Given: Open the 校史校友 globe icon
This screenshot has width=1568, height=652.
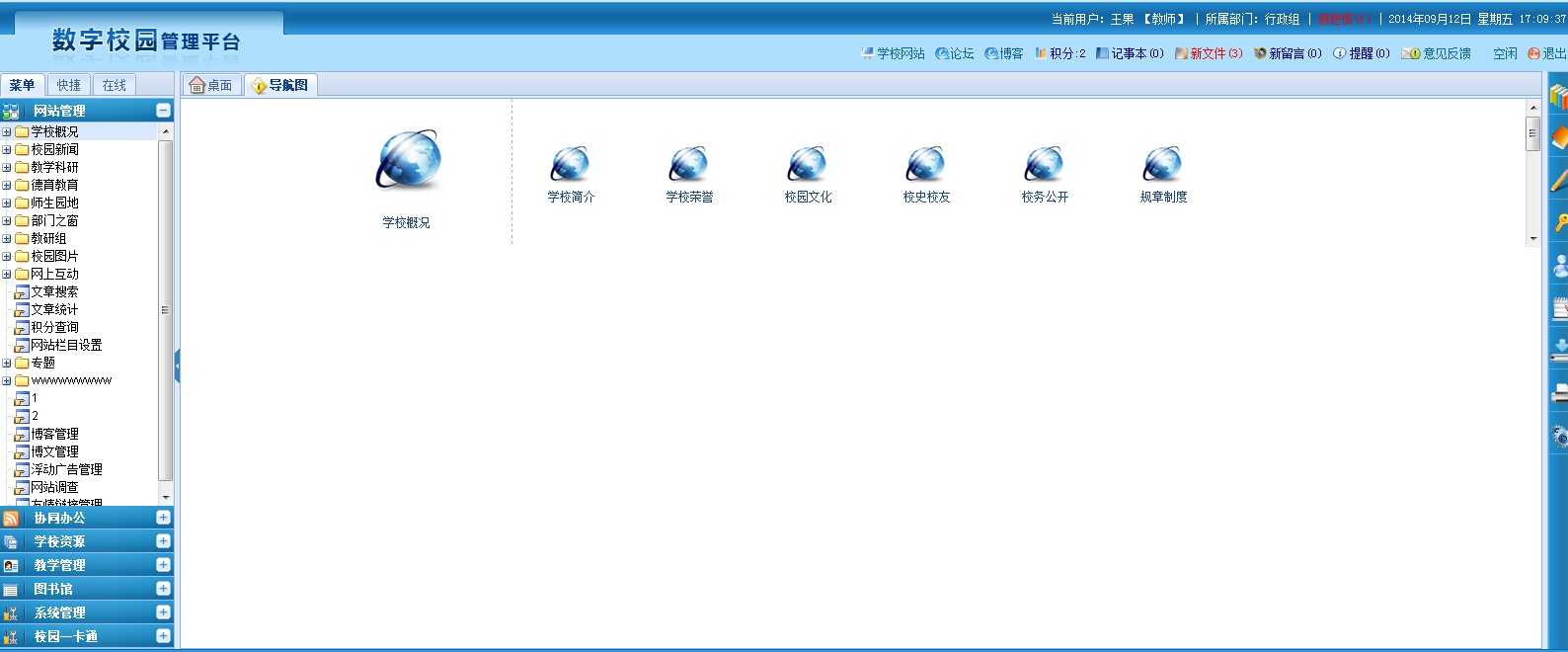Looking at the screenshot, I should click(x=926, y=164).
